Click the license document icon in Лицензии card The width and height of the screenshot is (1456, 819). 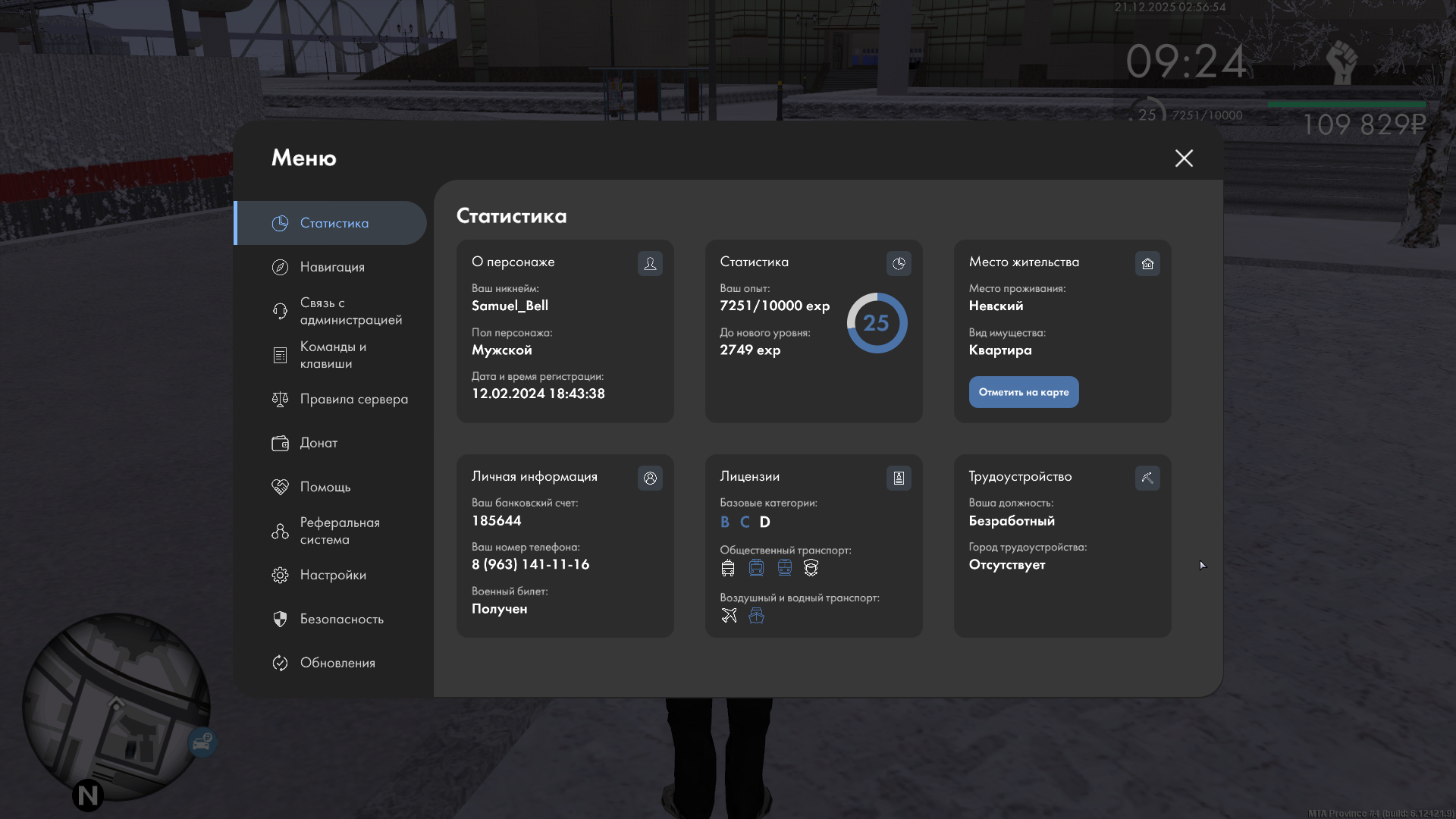(899, 478)
